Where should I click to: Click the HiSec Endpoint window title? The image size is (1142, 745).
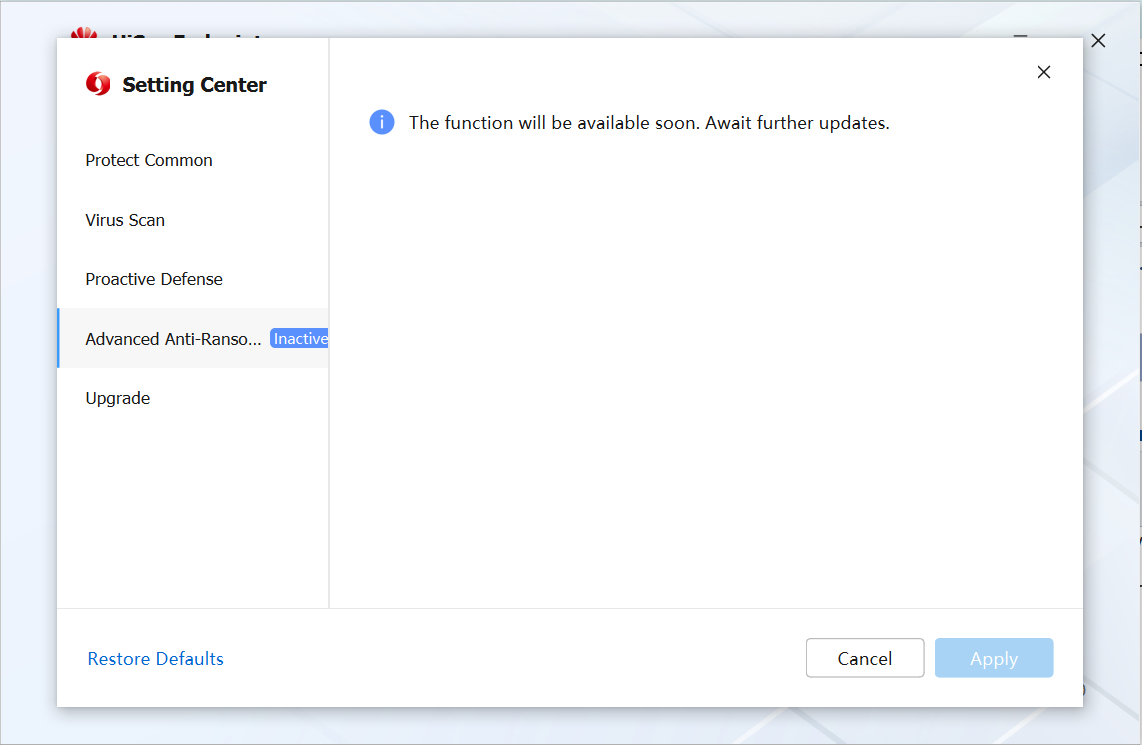click(x=190, y=35)
